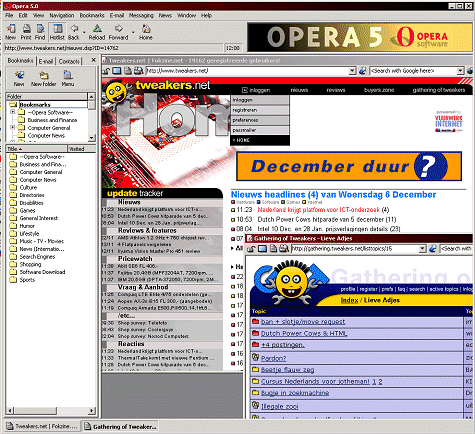Screen dimensions: 475x434
Task: Open Dutch Power Cows hitparade headline
Action: pyautogui.click(x=321, y=219)
